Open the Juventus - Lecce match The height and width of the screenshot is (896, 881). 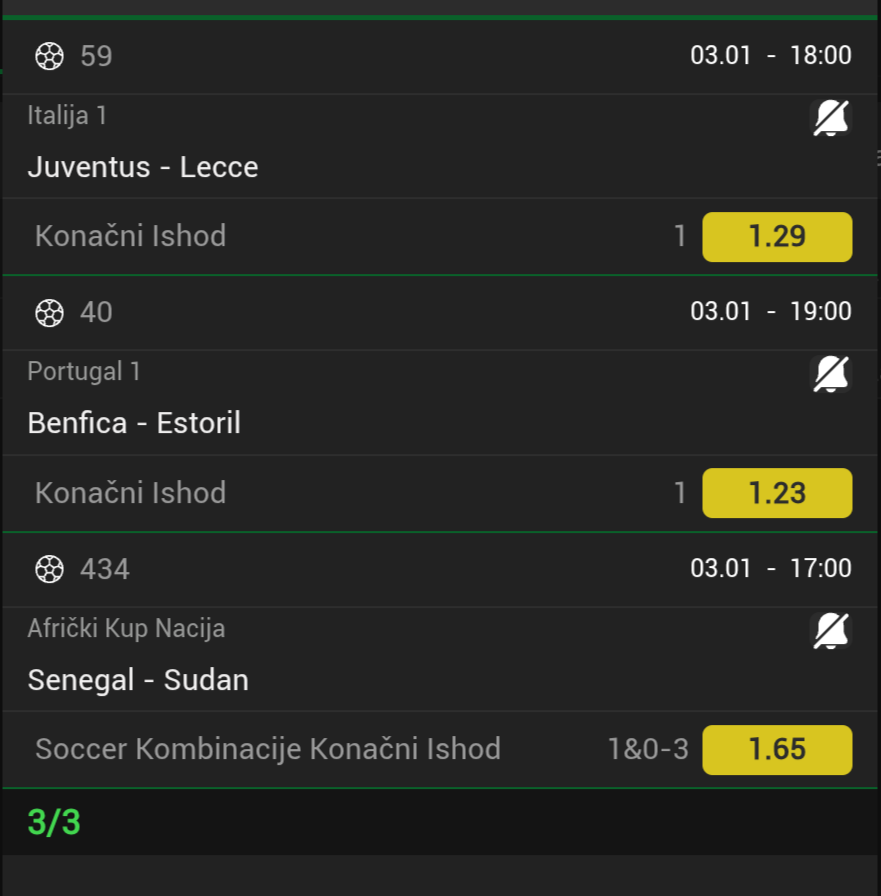click(x=143, y=167)
